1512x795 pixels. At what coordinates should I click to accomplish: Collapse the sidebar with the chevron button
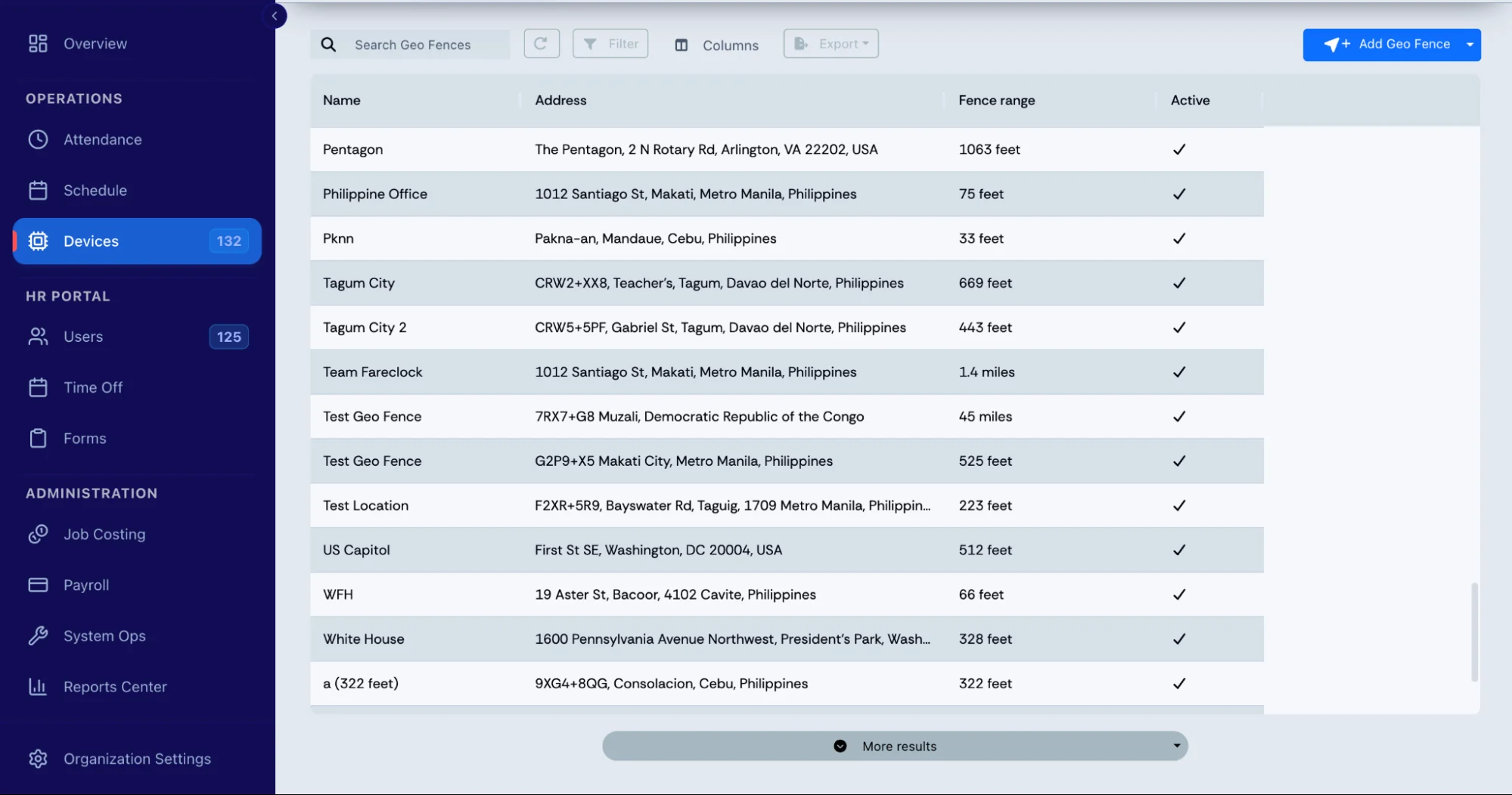275,16
